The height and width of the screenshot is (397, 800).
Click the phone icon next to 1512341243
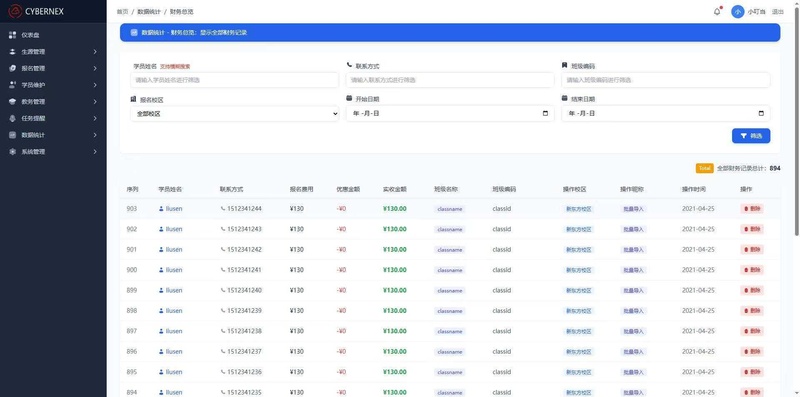[x=223, y=229]
